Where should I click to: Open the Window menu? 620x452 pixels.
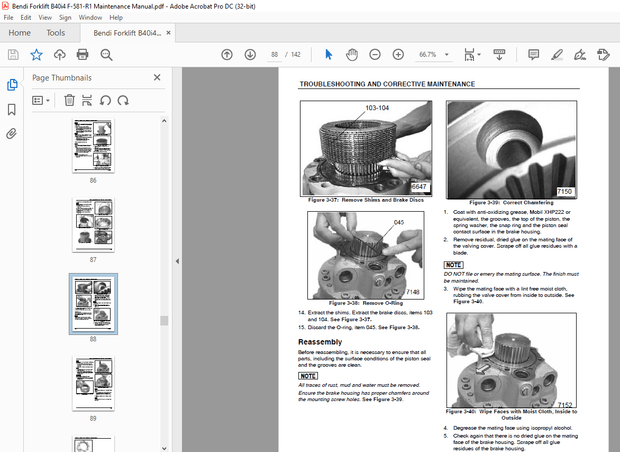[x=90, y=17]
